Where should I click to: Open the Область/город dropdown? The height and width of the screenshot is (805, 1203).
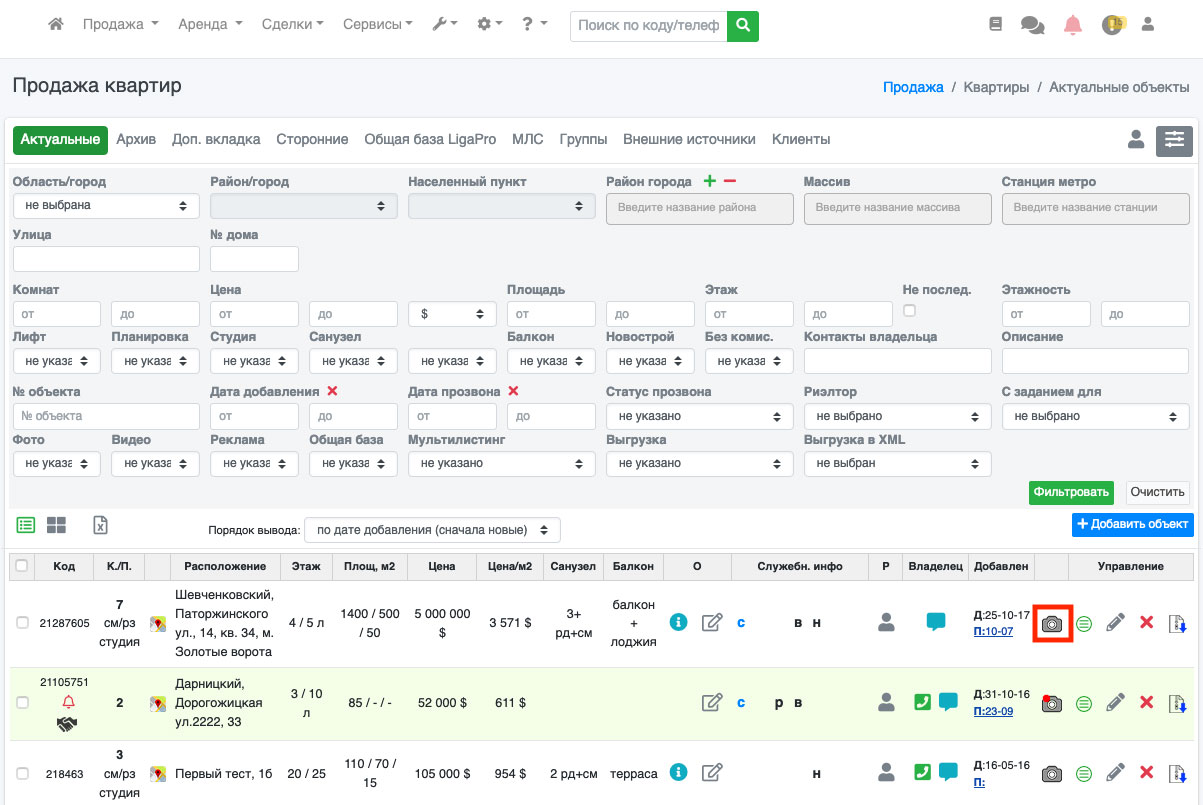(106, 205)
